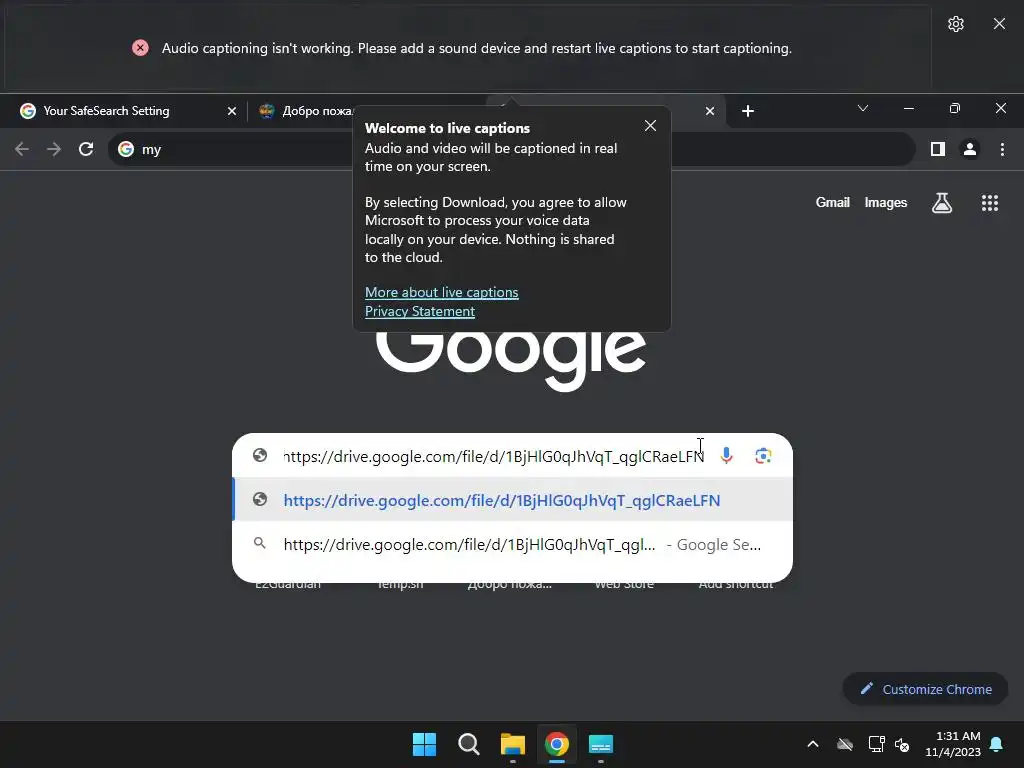Image resolution: width=1024 pixels, height=768 pixels.
Task: Dismiss the Welcome to live captions popup
Action: click(650, 125)
